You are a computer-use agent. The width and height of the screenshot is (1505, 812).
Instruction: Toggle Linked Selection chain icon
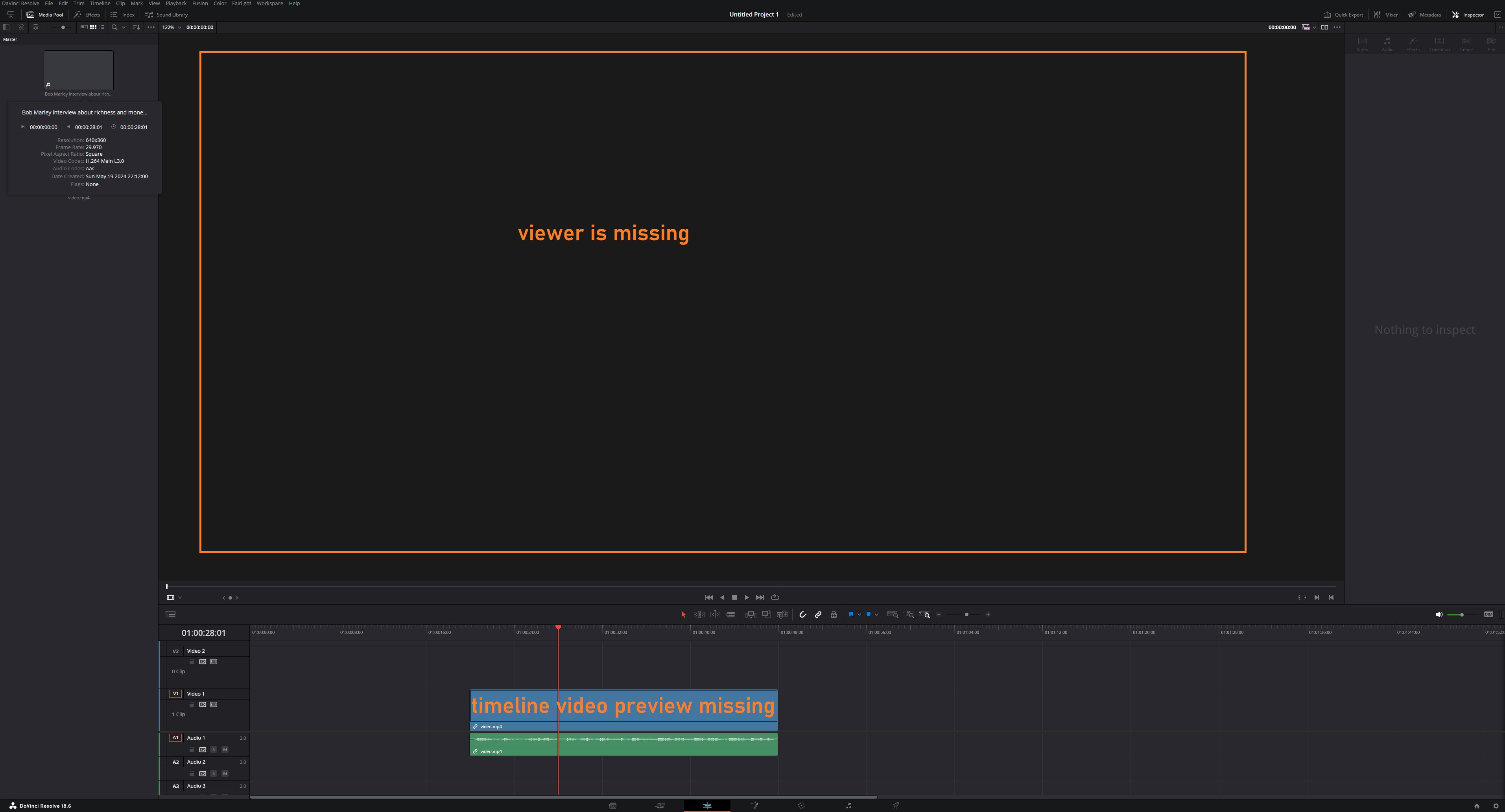(819, 615)
